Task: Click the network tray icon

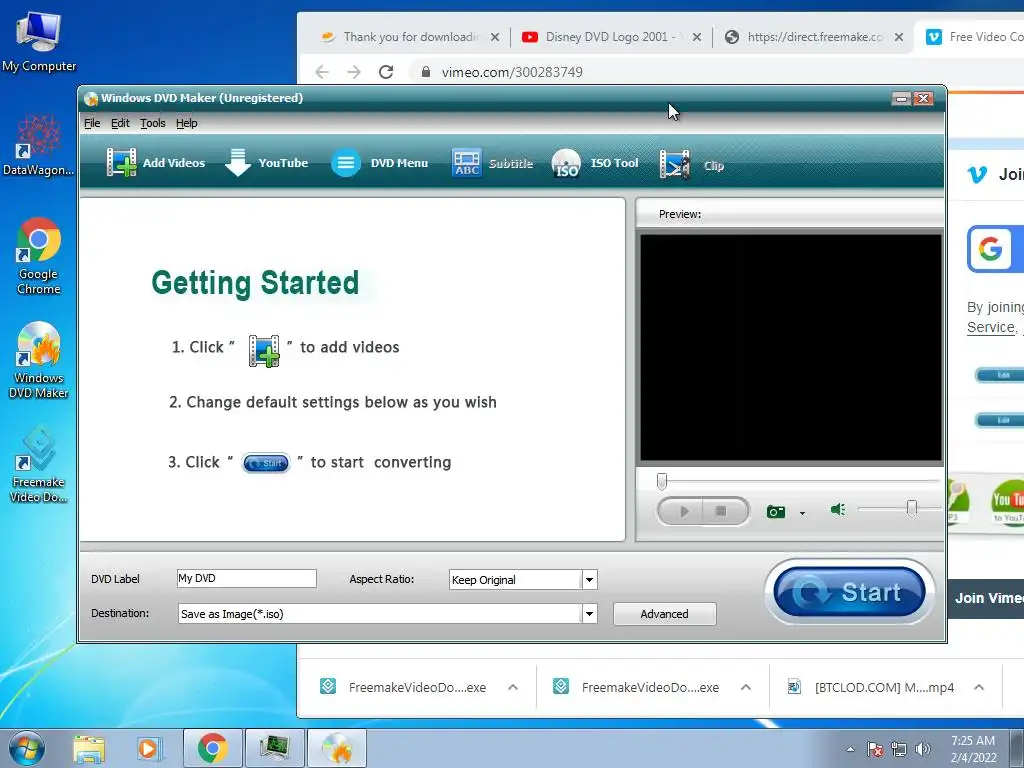Action: tap(899, 749)
